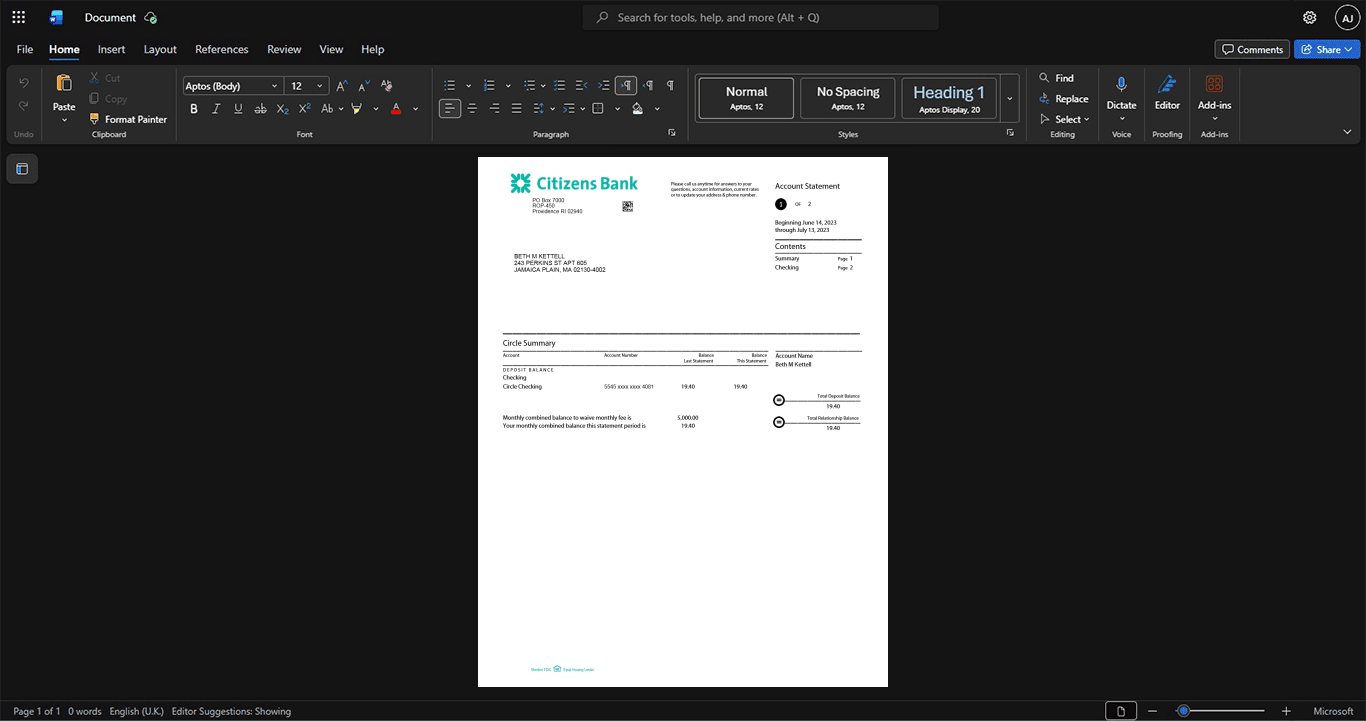The image size is (1366, 721).
Task: Apply superscript formatting
Action: [x=304, y=109]
